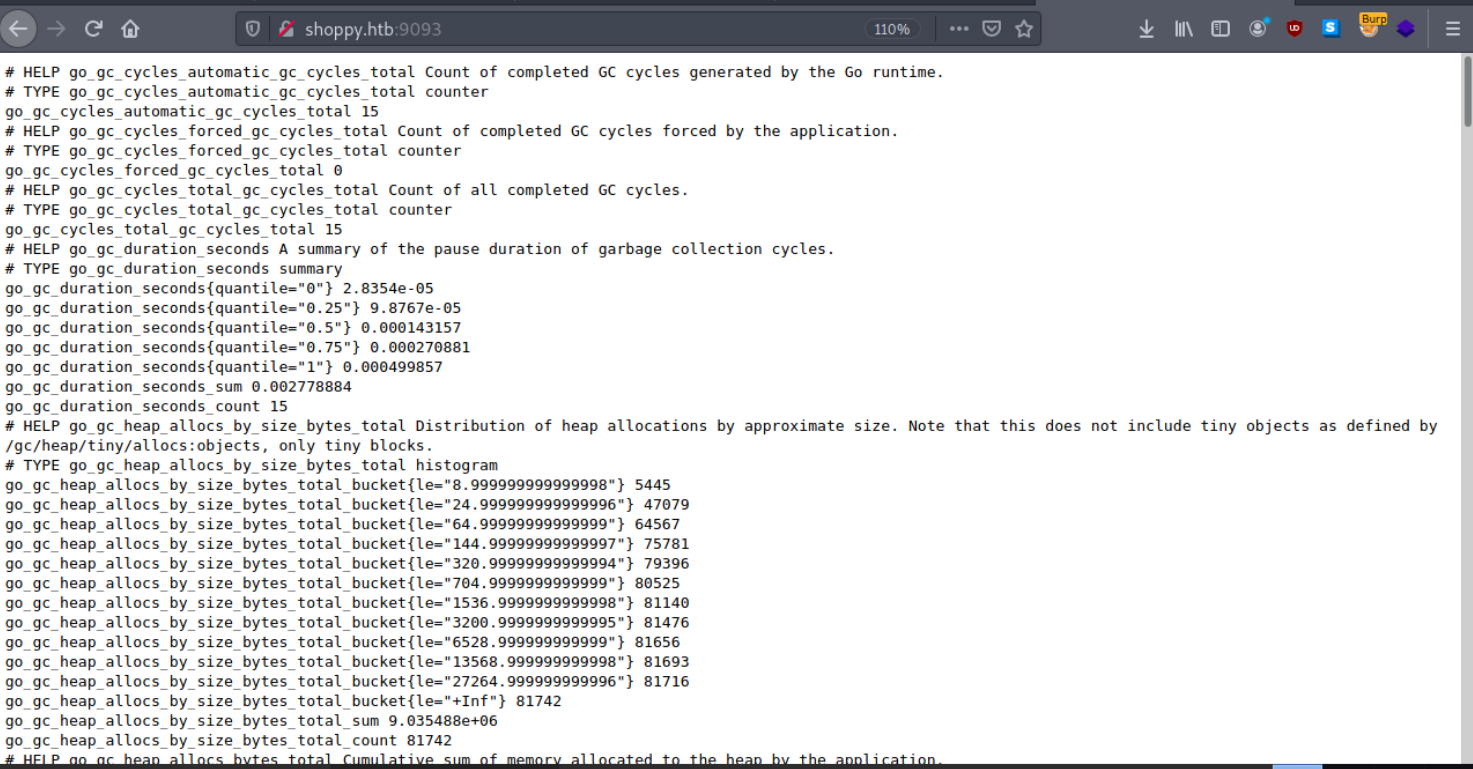The image size is (1473, 769).
Task: Open the page actions overflow menu
Action: pos(958,28)
